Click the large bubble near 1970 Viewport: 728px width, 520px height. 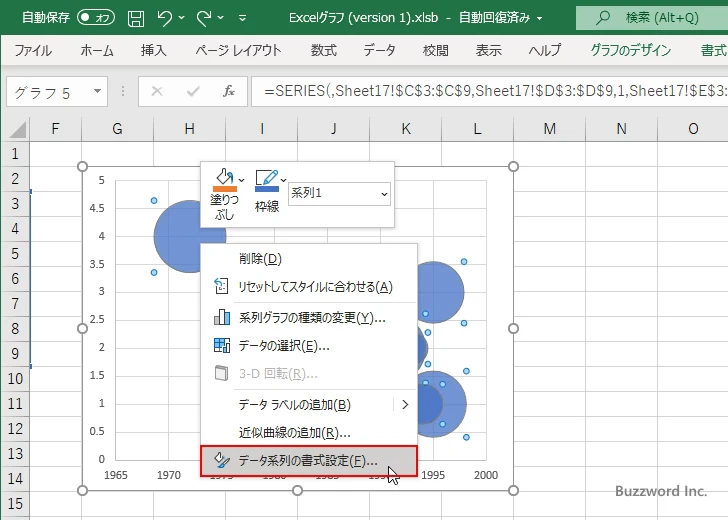coord(179,237)
